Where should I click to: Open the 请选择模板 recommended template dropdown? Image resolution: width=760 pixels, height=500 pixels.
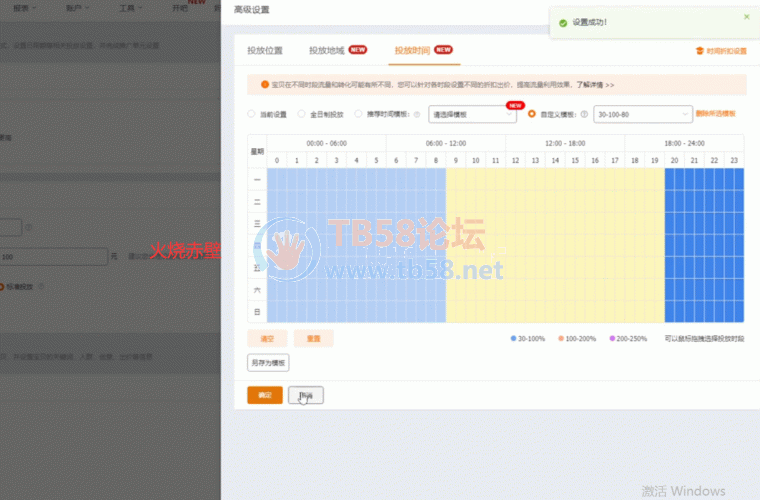[x=471, y=114]
